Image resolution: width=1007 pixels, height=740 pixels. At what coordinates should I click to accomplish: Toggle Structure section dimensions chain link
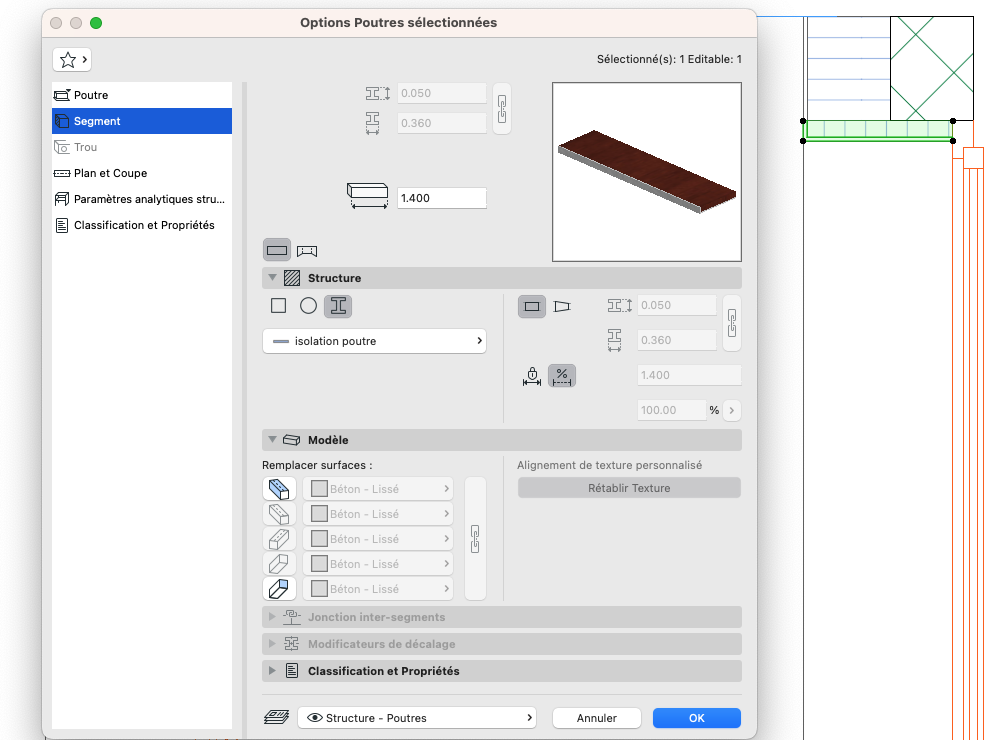pyautogui.click(x=731, y=323)
